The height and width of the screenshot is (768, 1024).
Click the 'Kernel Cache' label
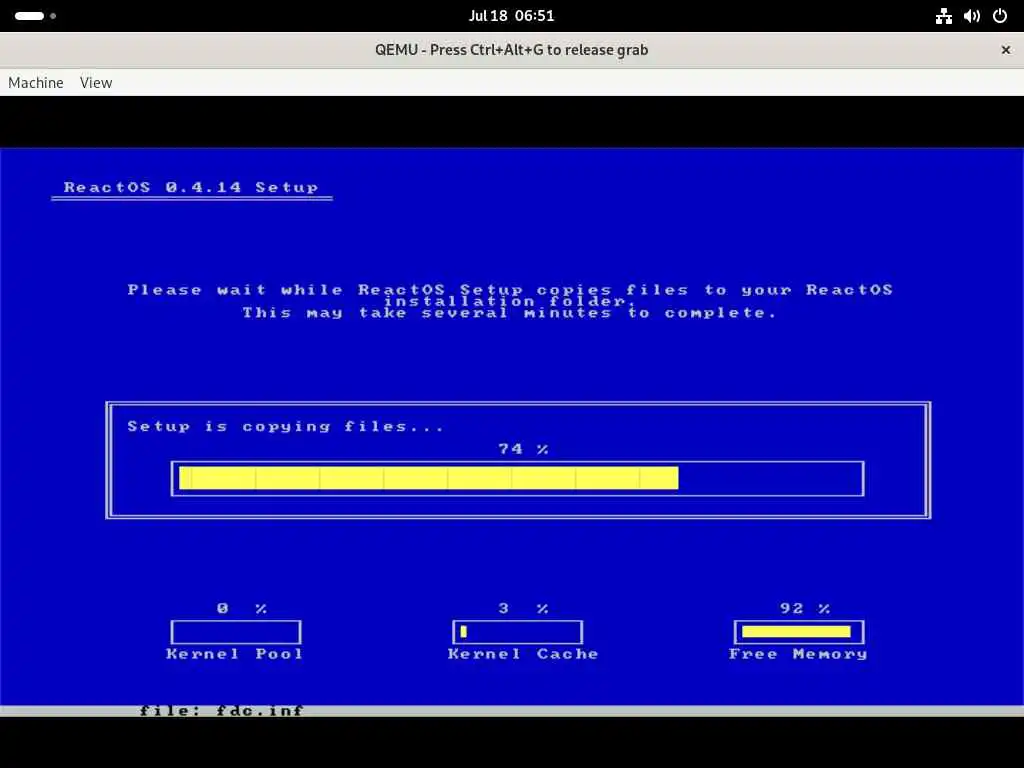(x=523, y=654)
